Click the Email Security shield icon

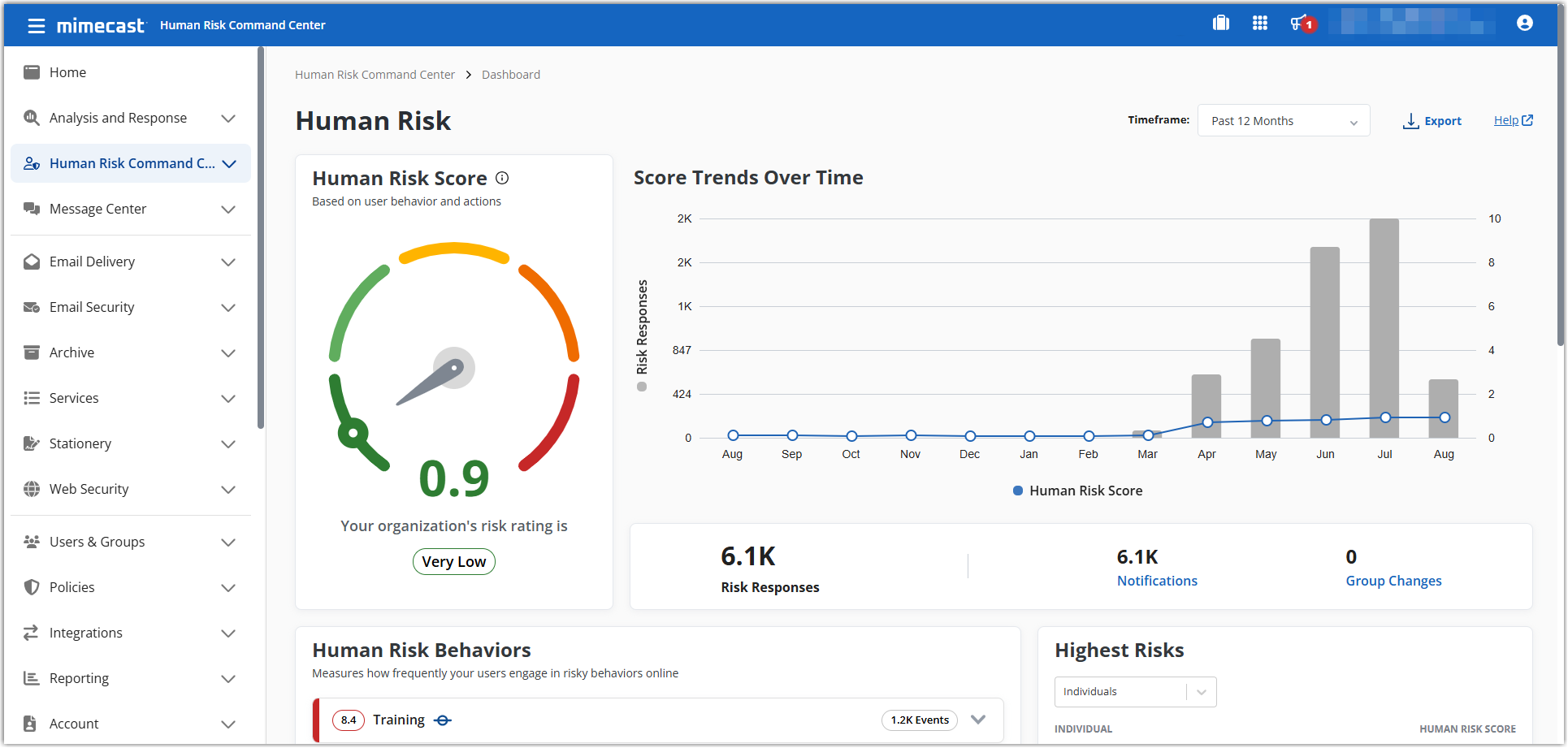(31, 307)
